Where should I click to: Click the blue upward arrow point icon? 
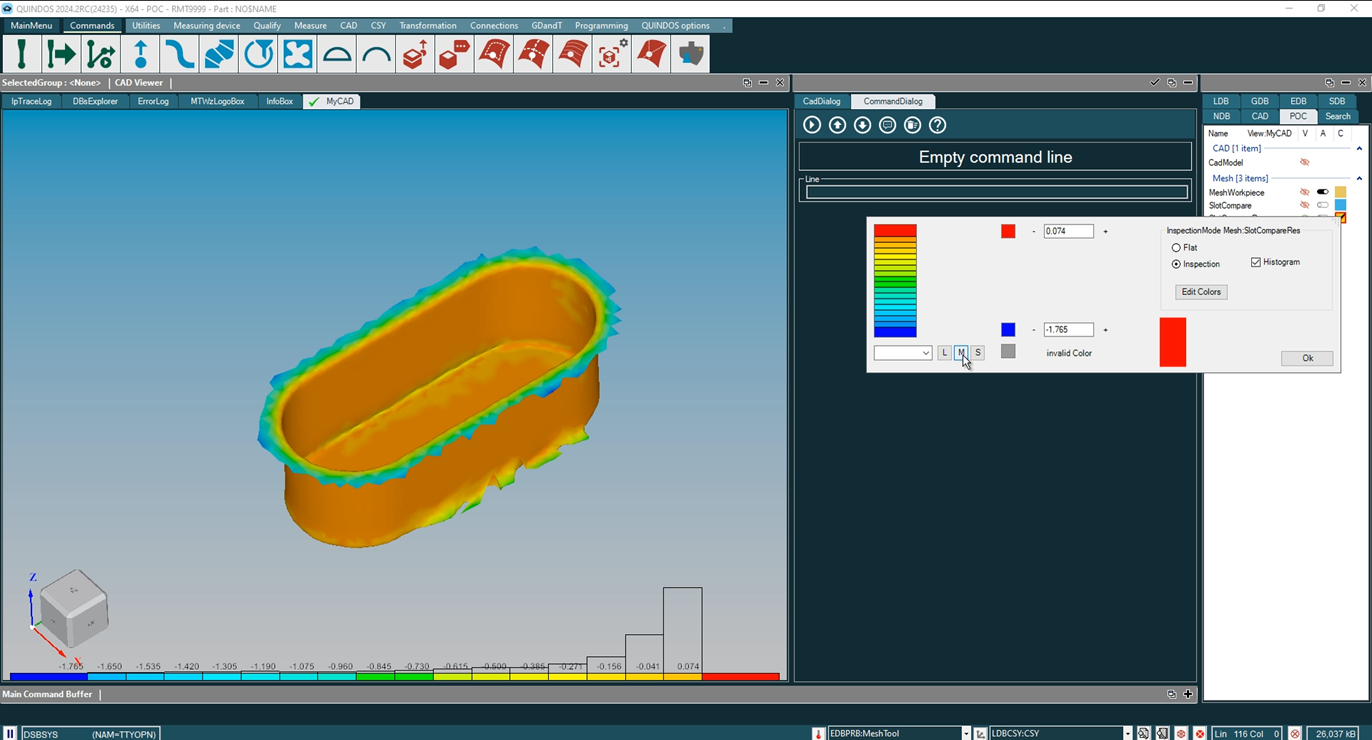pyautogui.click(x=140, y=54)
